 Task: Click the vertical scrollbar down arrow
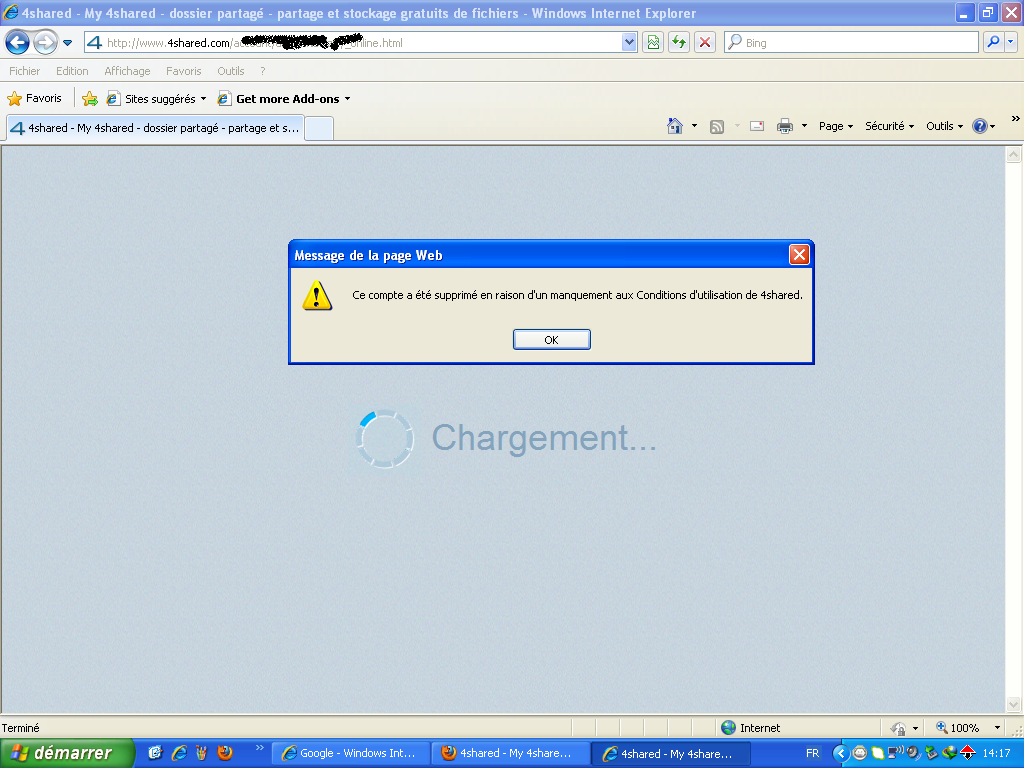point(1014,704)
